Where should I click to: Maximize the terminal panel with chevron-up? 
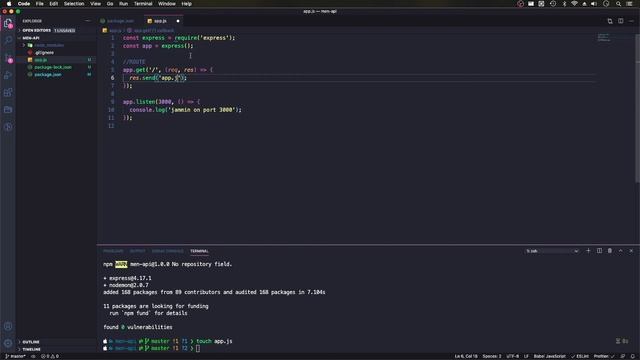pos(620,251)
